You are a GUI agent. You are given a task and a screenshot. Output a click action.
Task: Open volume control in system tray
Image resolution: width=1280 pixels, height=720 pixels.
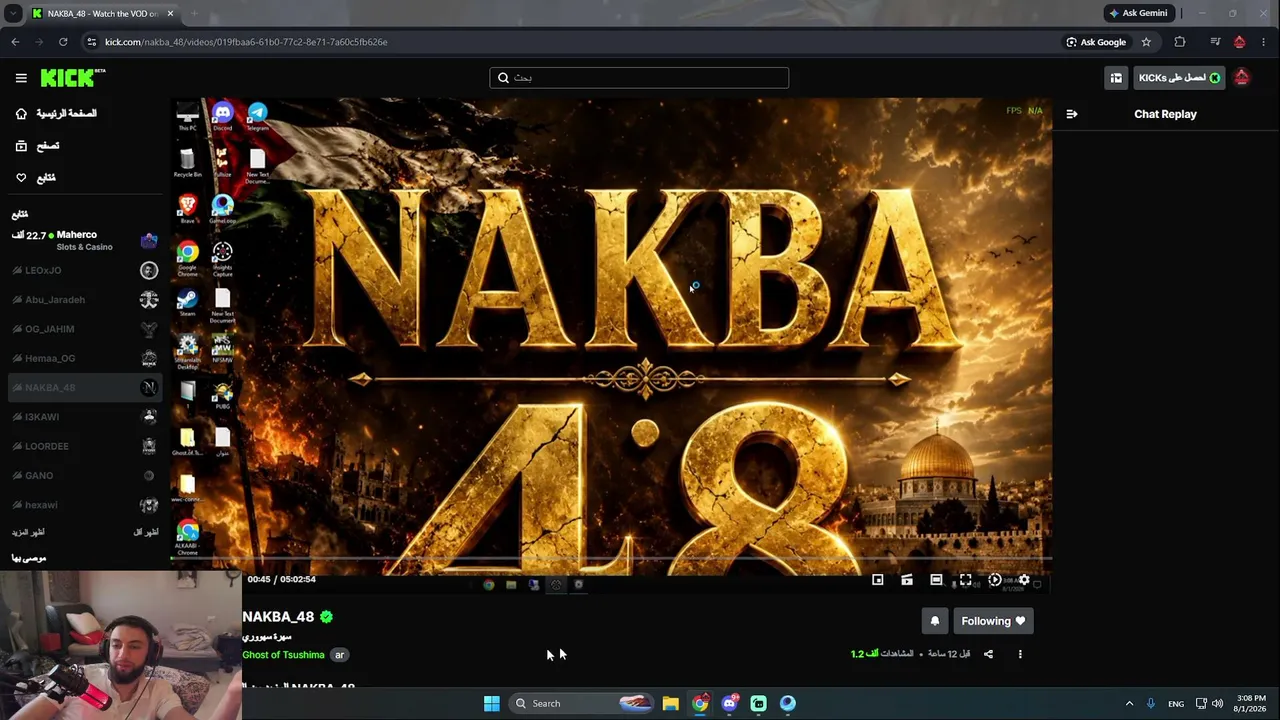(x=1217, y=703)
